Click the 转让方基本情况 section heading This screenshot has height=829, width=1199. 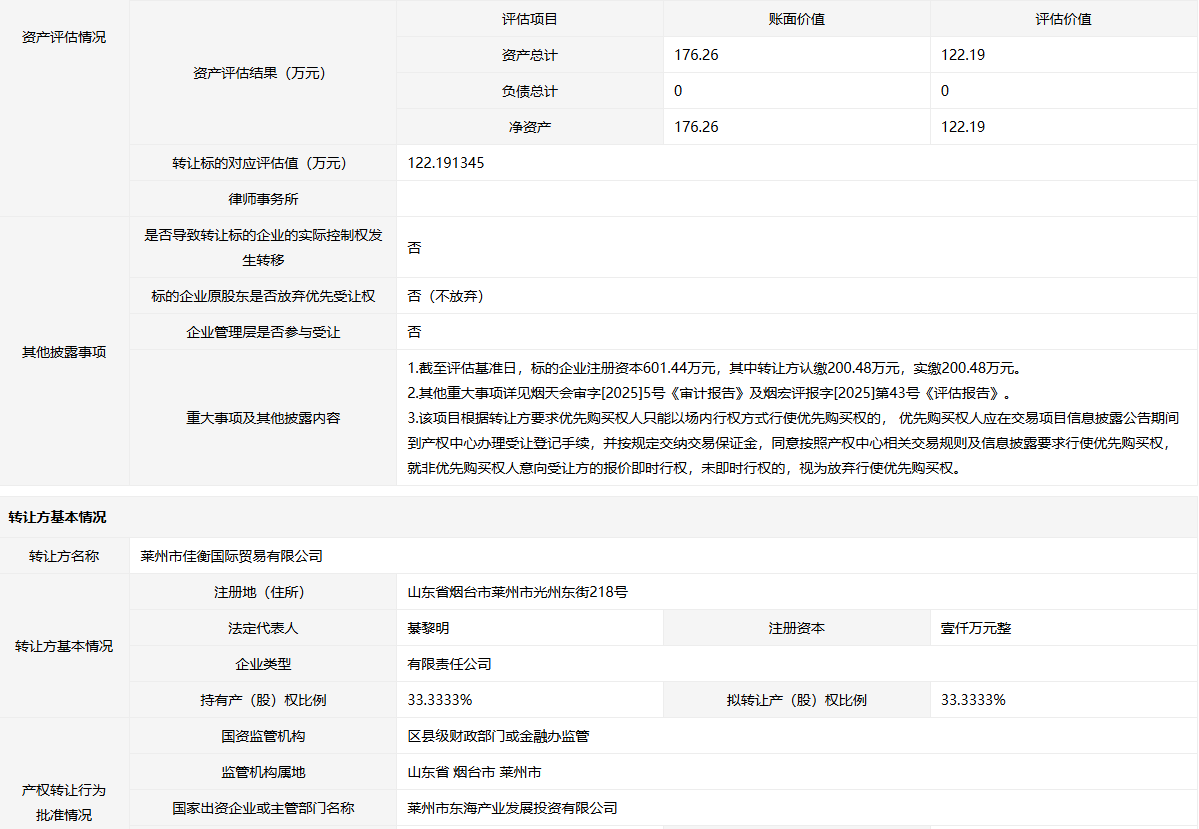tap(57, 517)
